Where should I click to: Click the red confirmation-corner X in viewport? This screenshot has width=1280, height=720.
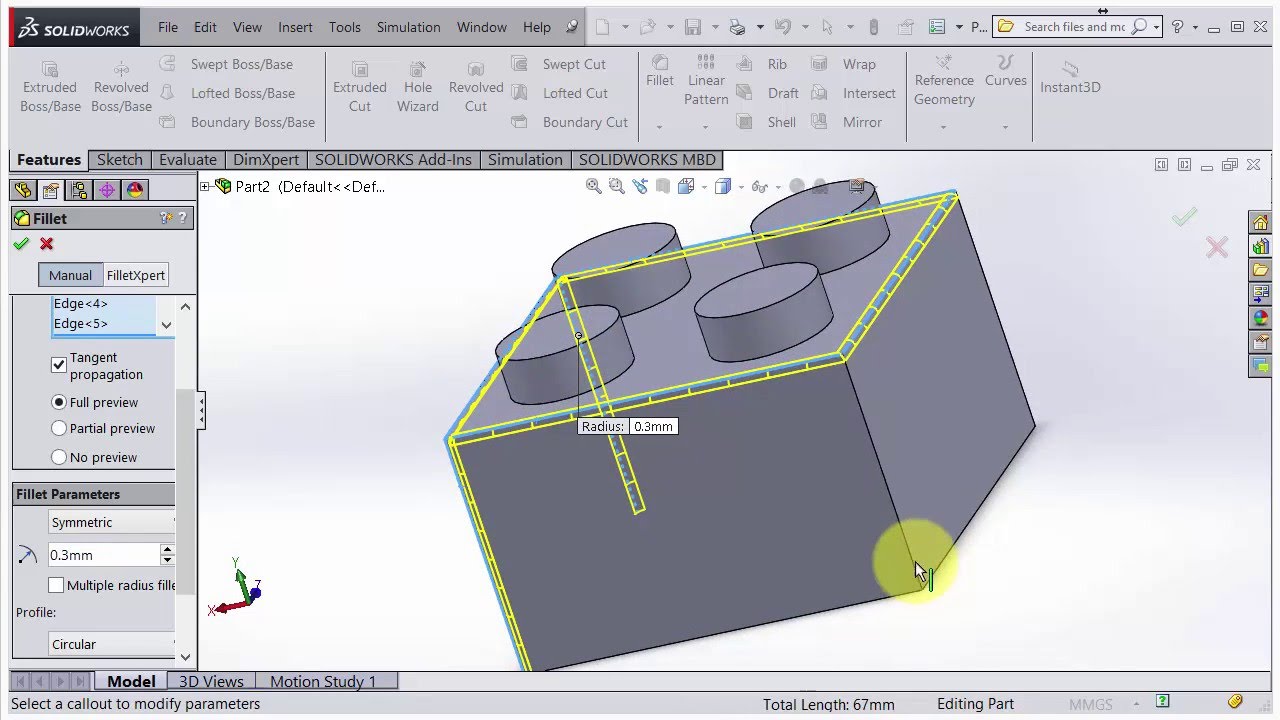pos(1216,247)
